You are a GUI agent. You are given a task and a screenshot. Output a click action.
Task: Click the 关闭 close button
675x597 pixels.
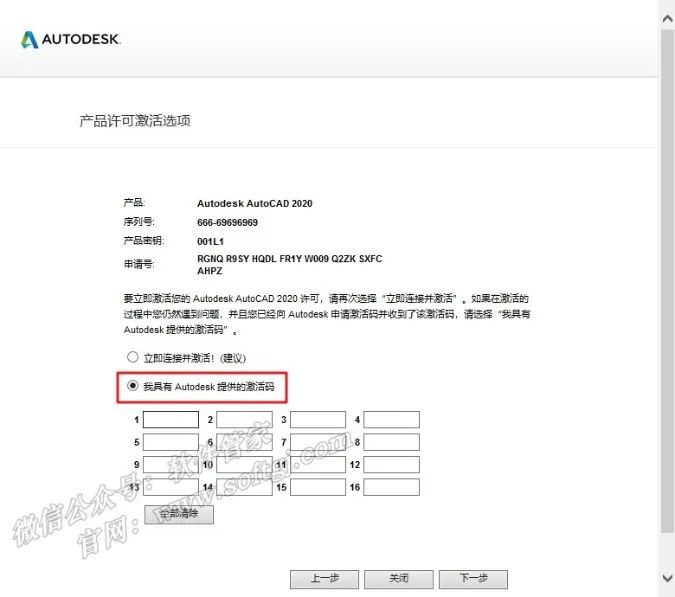click(x=399, y=579)
